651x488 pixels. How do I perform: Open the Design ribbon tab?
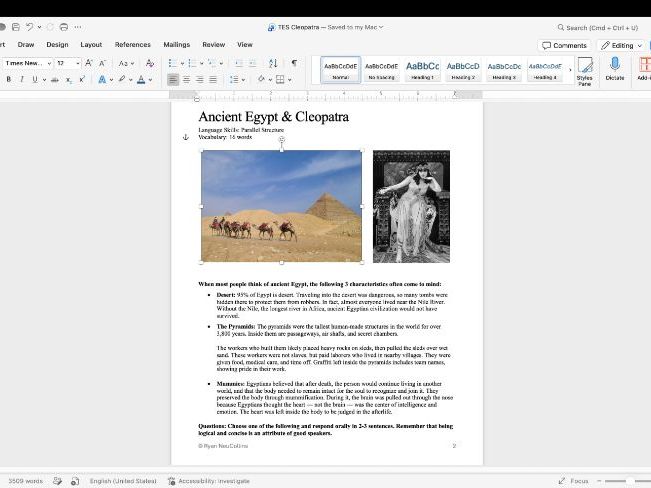pos(57,44)
